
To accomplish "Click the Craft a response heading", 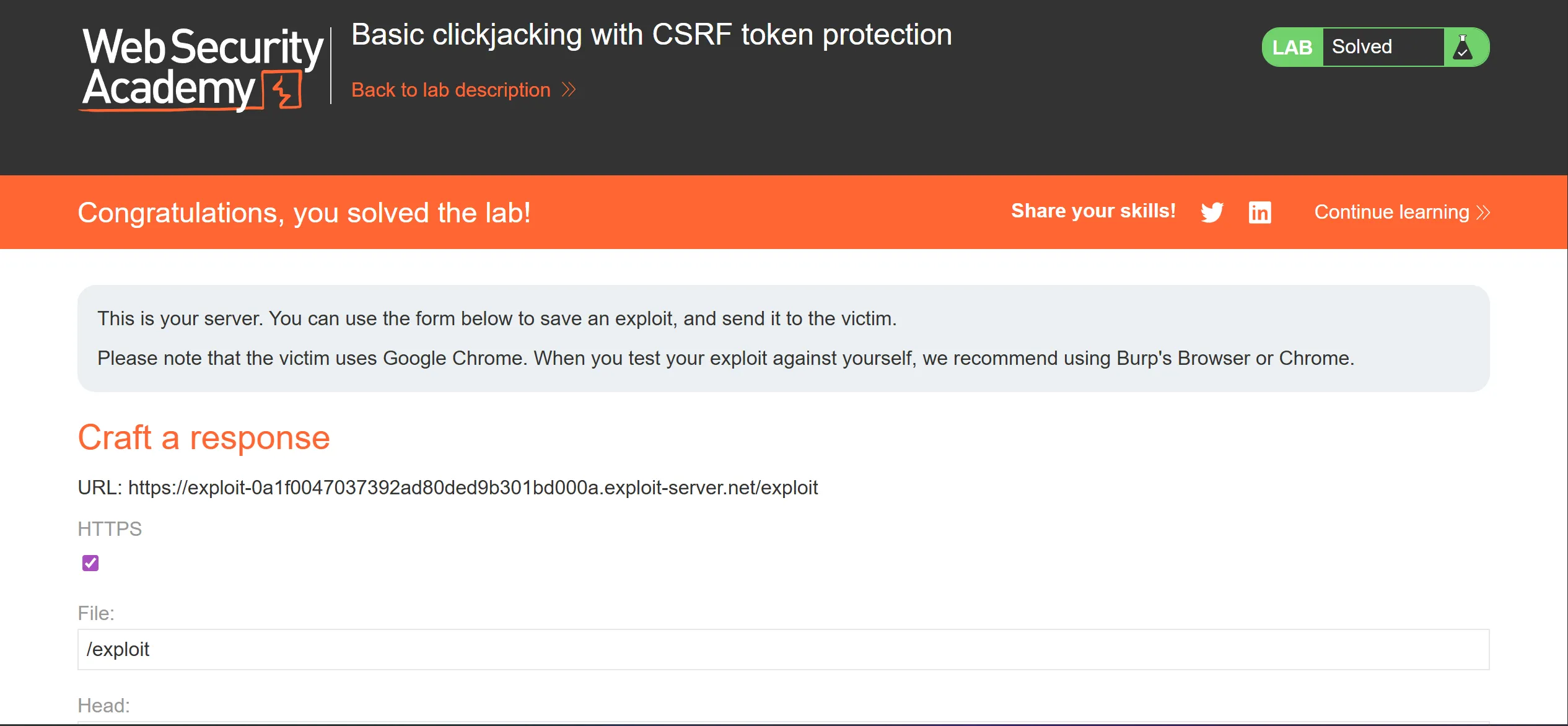I will (204, 437).
